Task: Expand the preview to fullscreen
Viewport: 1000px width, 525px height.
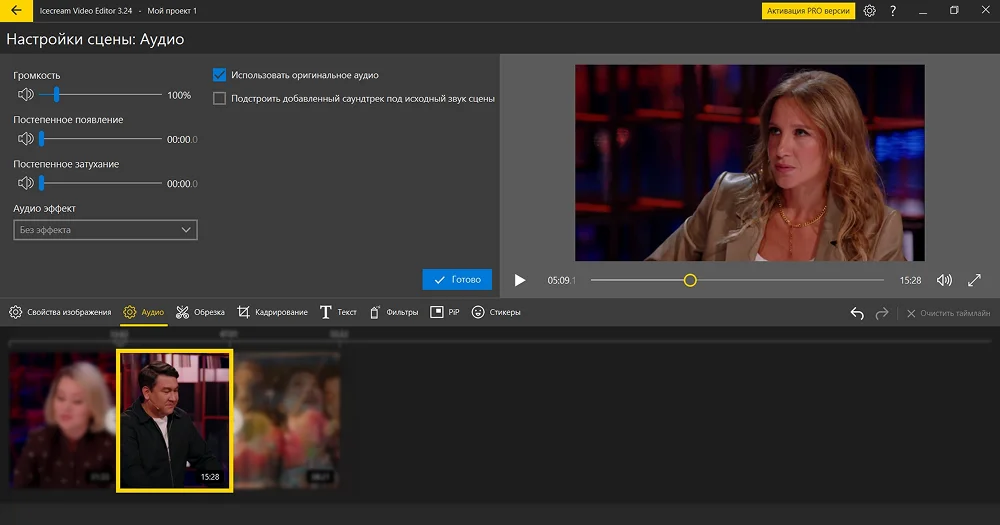Action: pyautogui.click(x=975, y=280)
